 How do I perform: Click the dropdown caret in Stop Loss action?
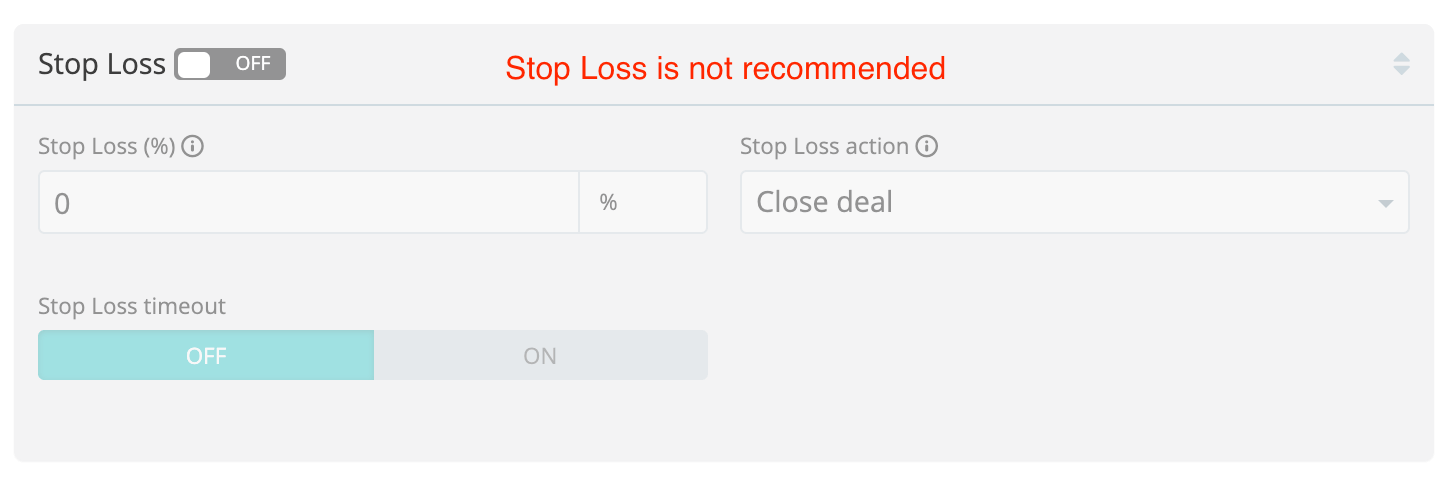(1385, 204)
